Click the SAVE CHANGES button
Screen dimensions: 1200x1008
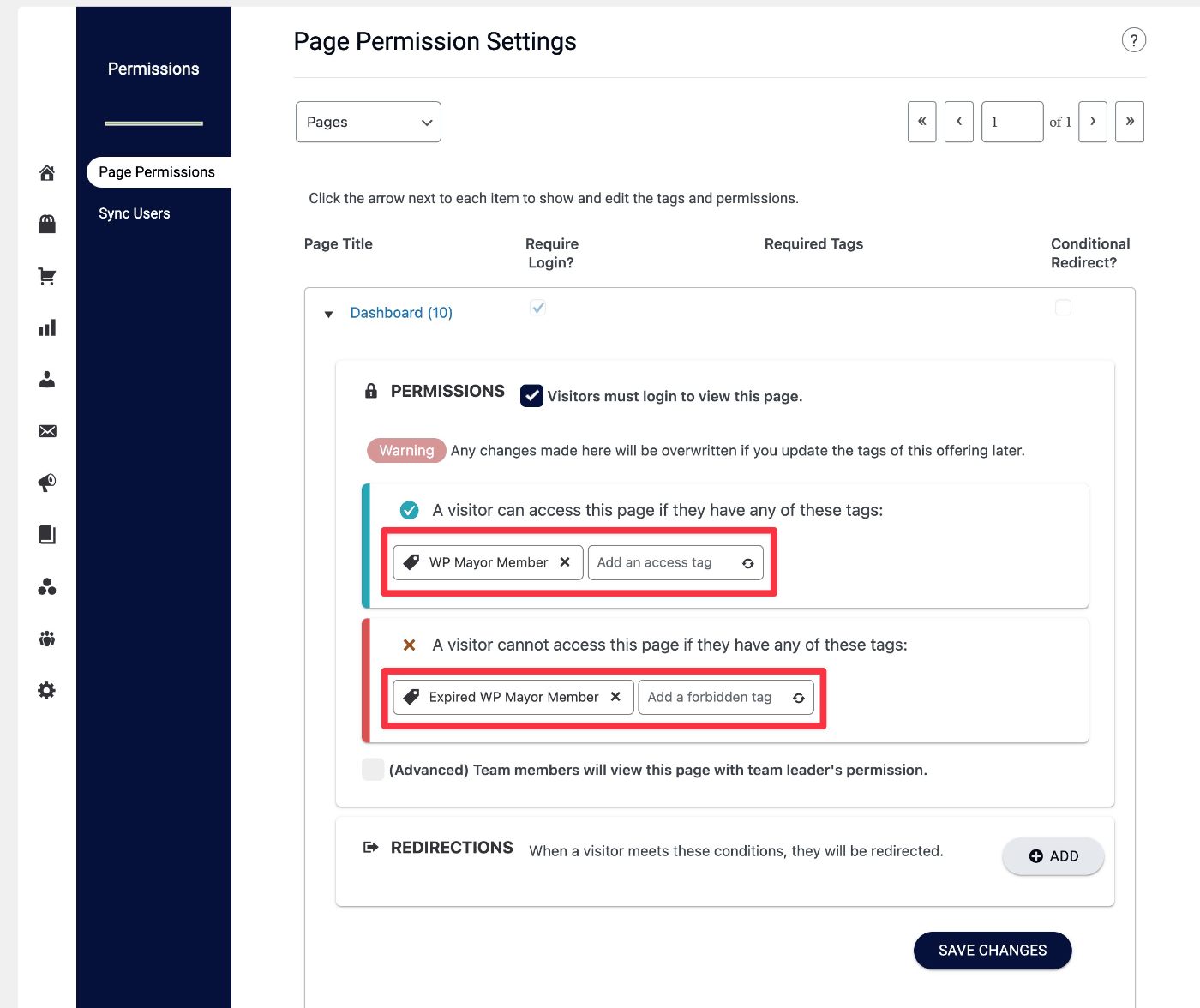click(993, 951)
